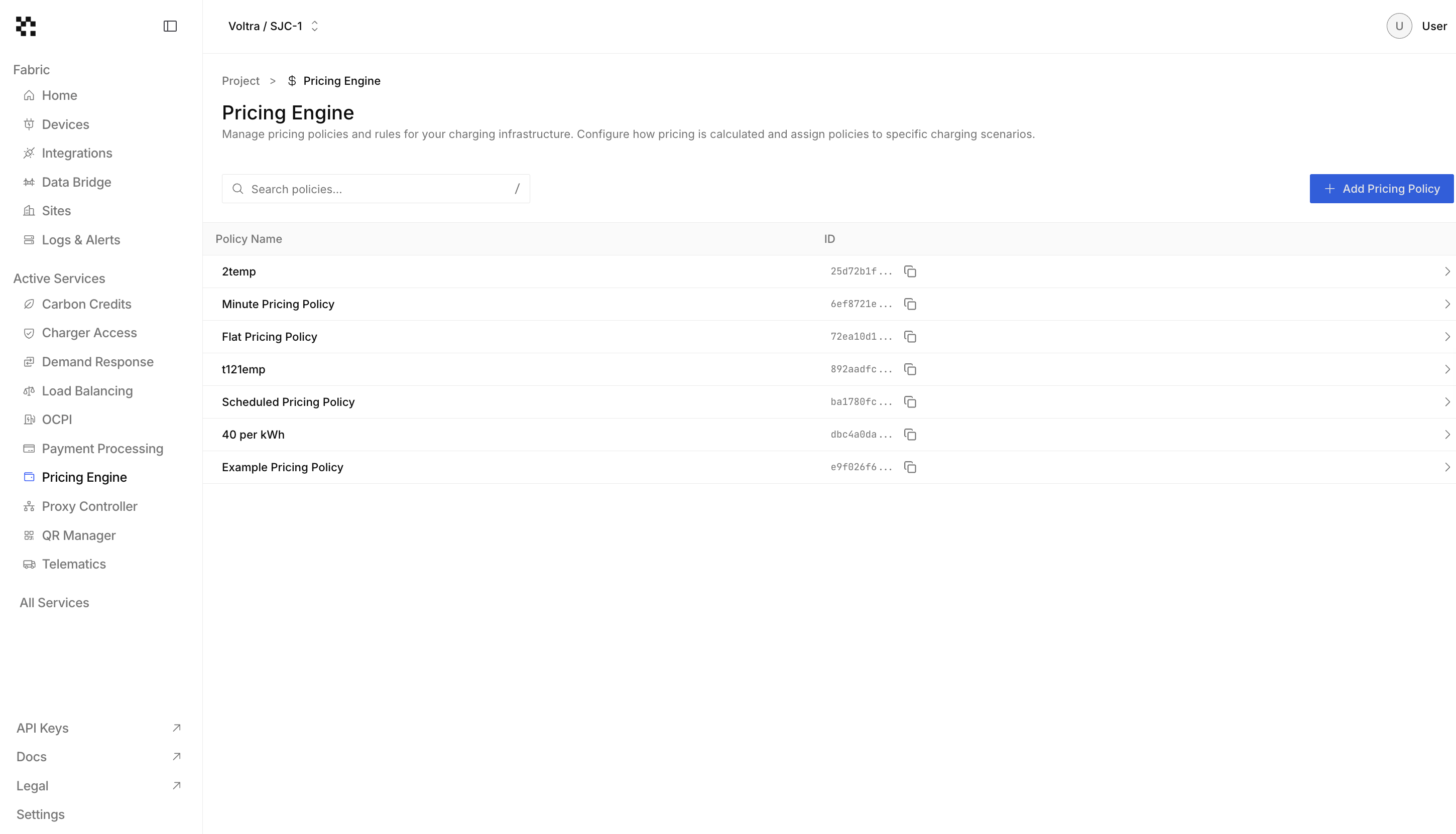The width and height of the screenshot is (1456, 834).
Task: Collapse the sidebar with the panel icon
Action: coord(170,27)
